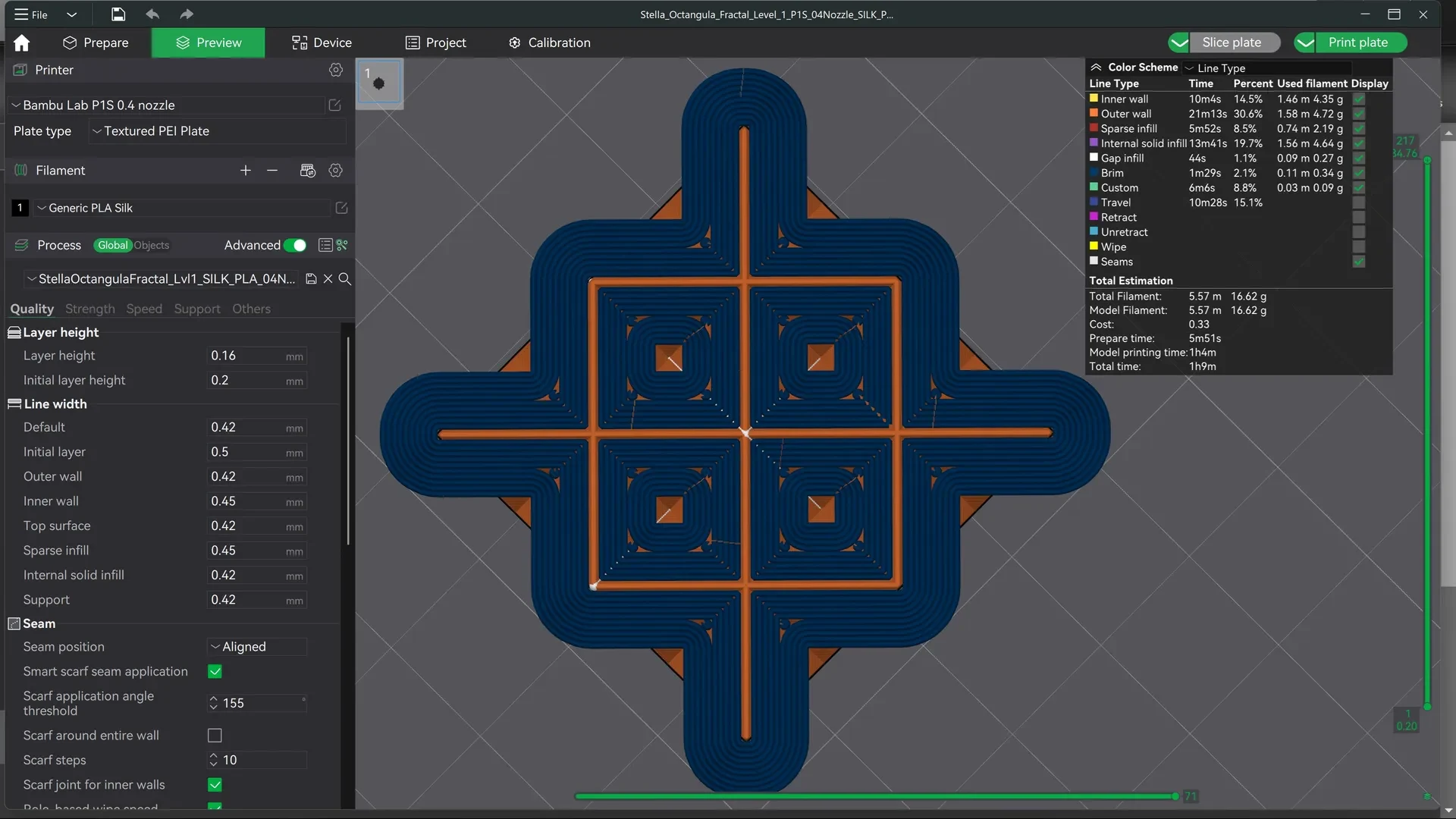Open the Plate type dropdown

[218, 131]
